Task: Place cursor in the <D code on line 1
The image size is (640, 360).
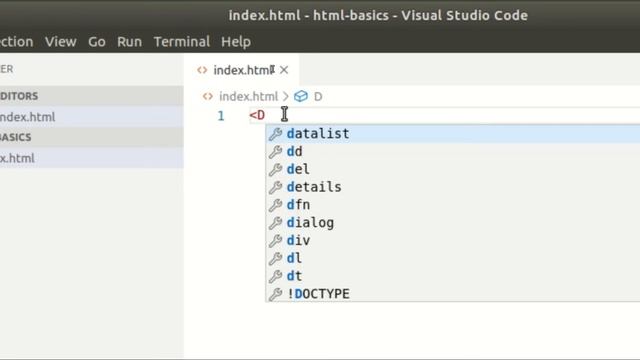Action: [257, 116]
